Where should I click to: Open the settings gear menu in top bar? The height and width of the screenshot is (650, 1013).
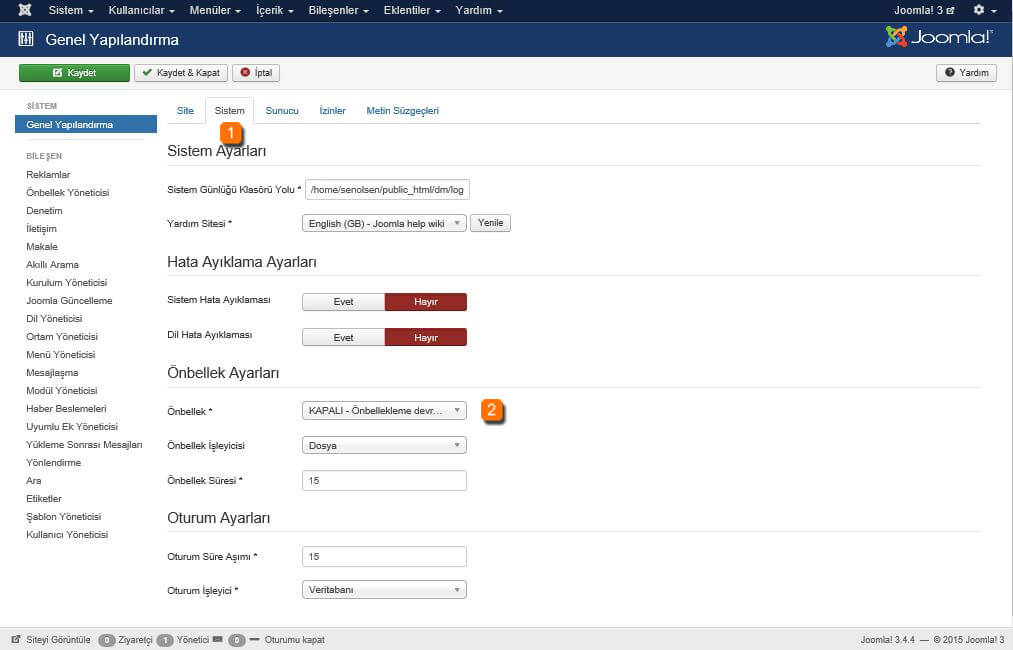[984, 10]
